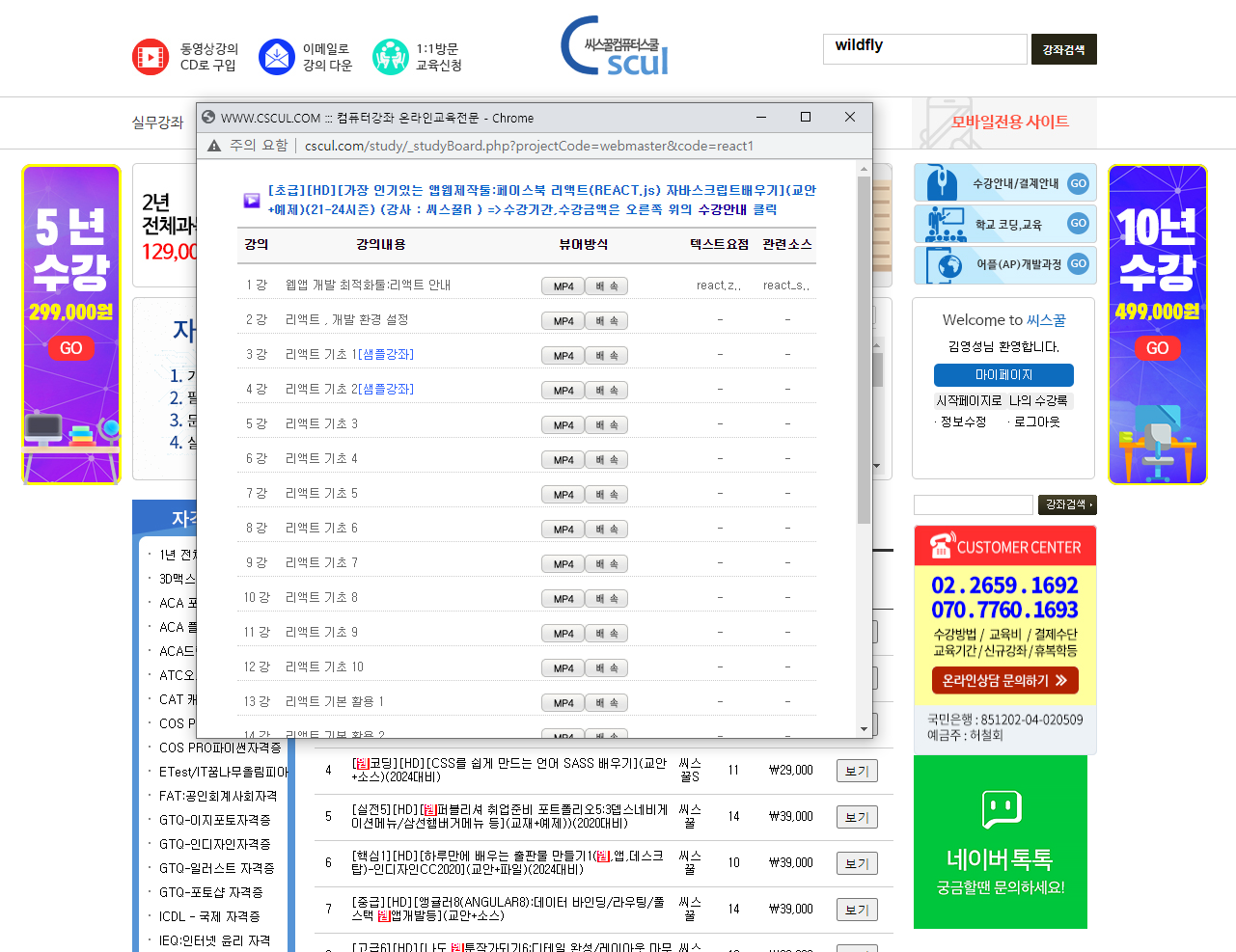This screenshot has height=952, width=1236.
Task: Click 보기 button for 앵귤러8 ANGULAR8 row
Action: click(x=857, y=910)
